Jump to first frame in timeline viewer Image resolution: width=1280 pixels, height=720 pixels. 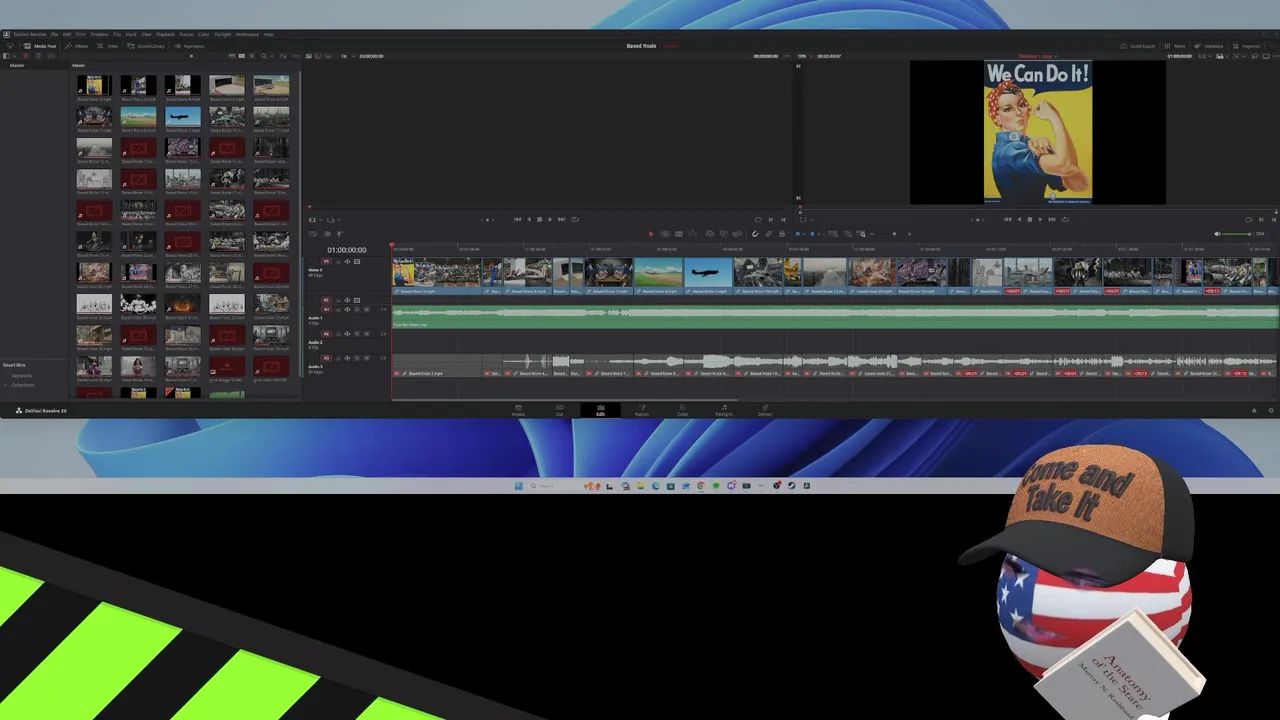tap(1007, 219)
